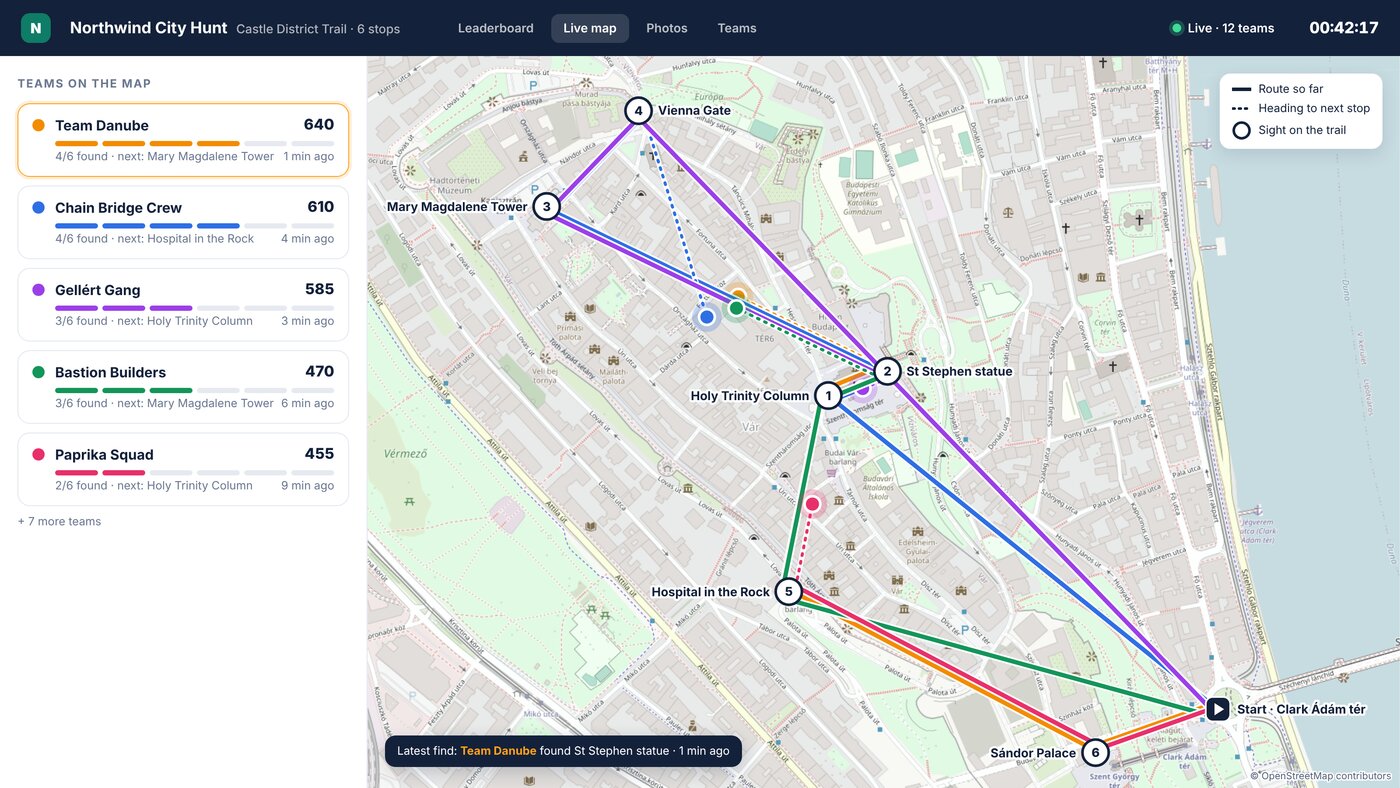Click the Northwind City Hunt title

tap(149, 28)
